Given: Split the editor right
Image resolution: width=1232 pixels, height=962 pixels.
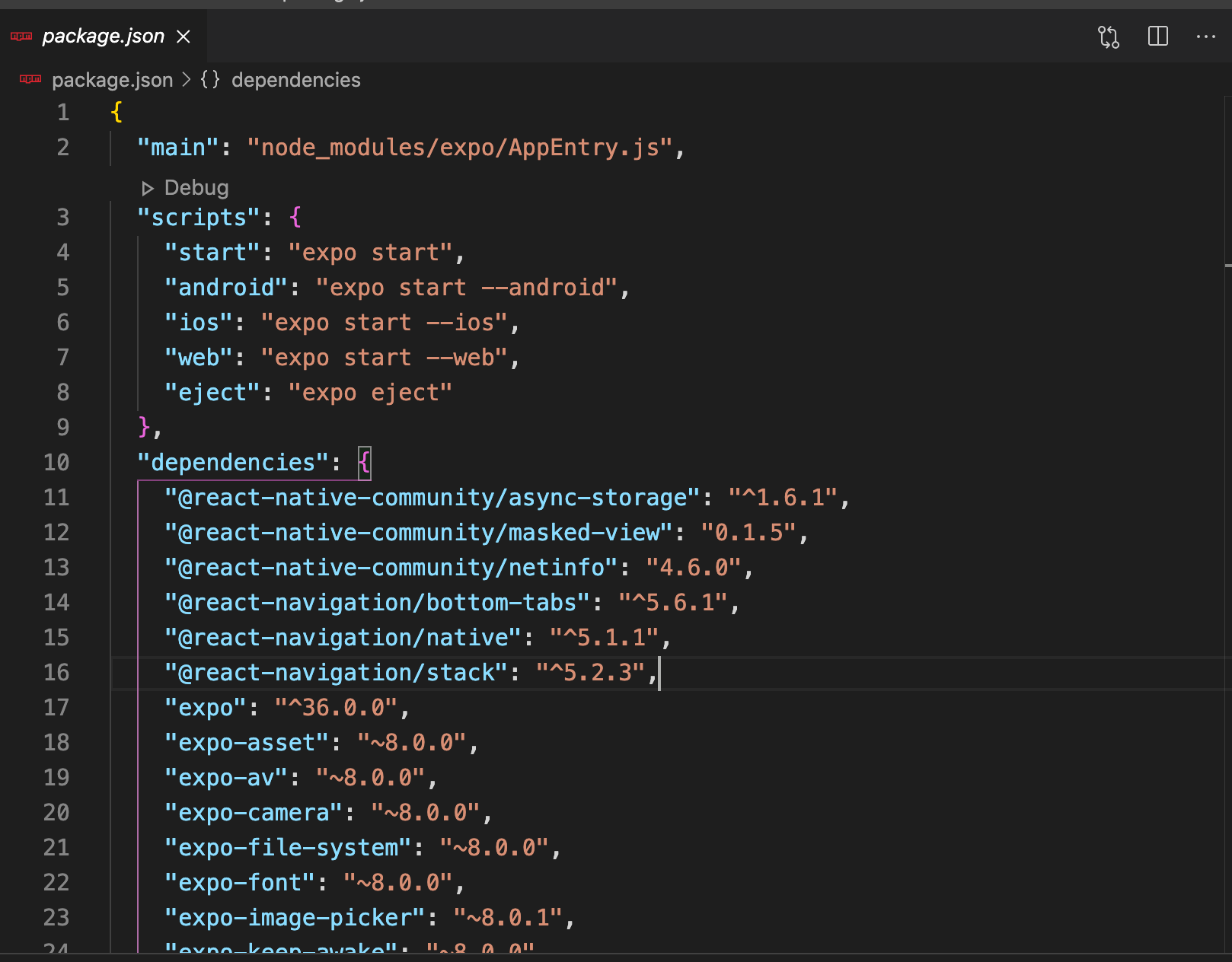Looking at the screenshot, I should [1158, 36].
